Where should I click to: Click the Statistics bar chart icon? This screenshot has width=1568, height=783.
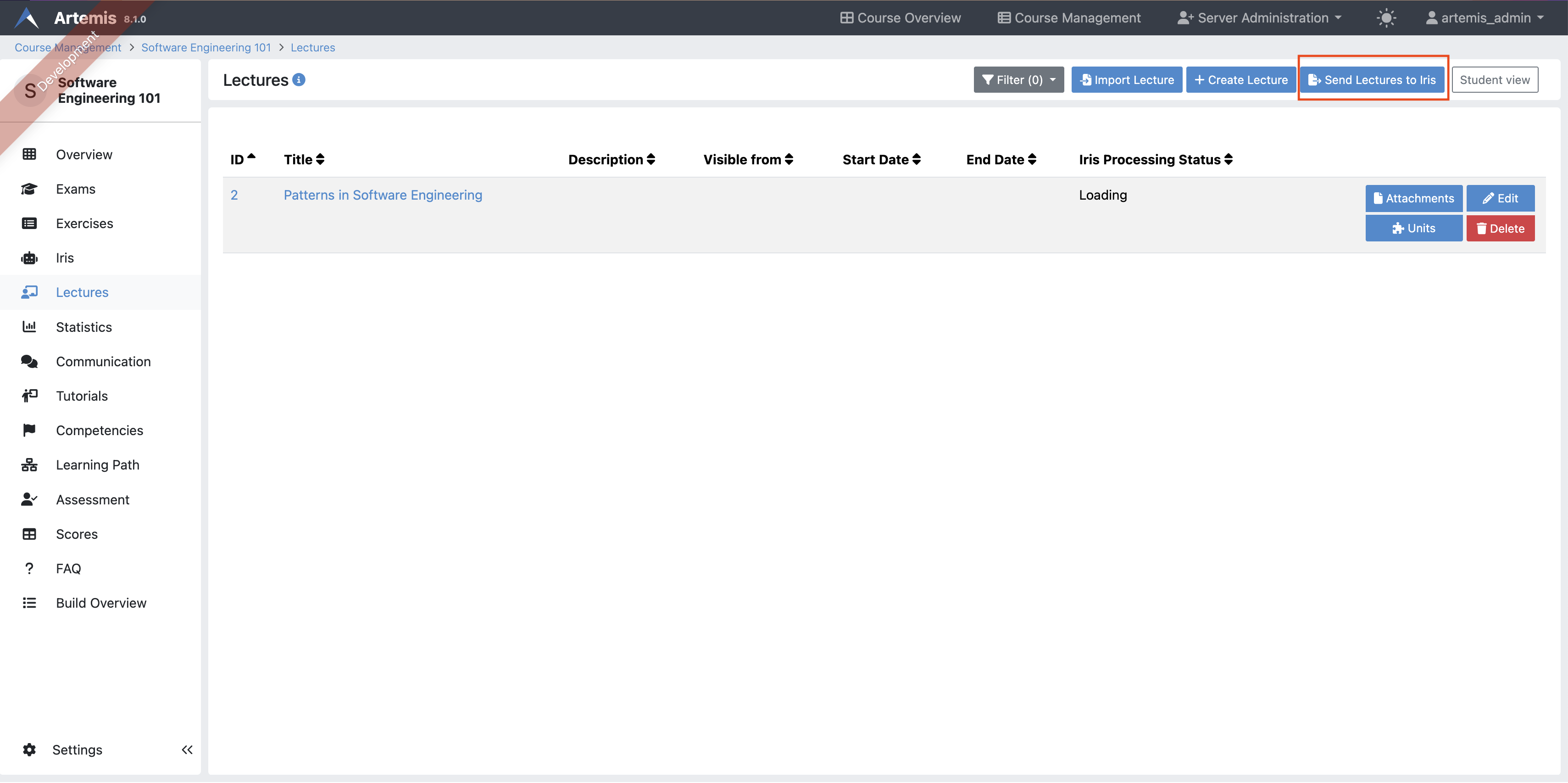pyautogui.click(x=29, y=327)
